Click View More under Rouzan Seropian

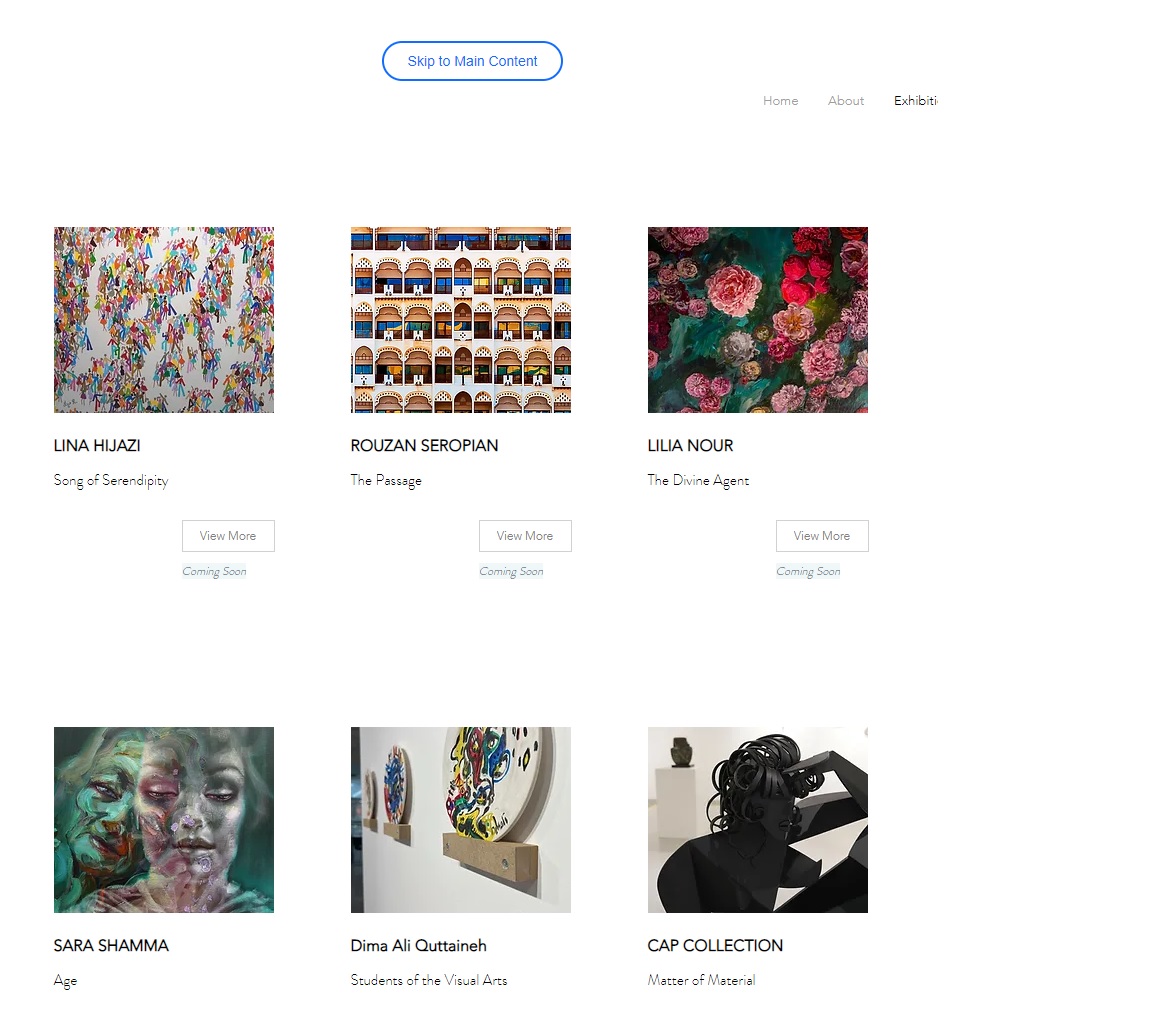click(525, 536)
